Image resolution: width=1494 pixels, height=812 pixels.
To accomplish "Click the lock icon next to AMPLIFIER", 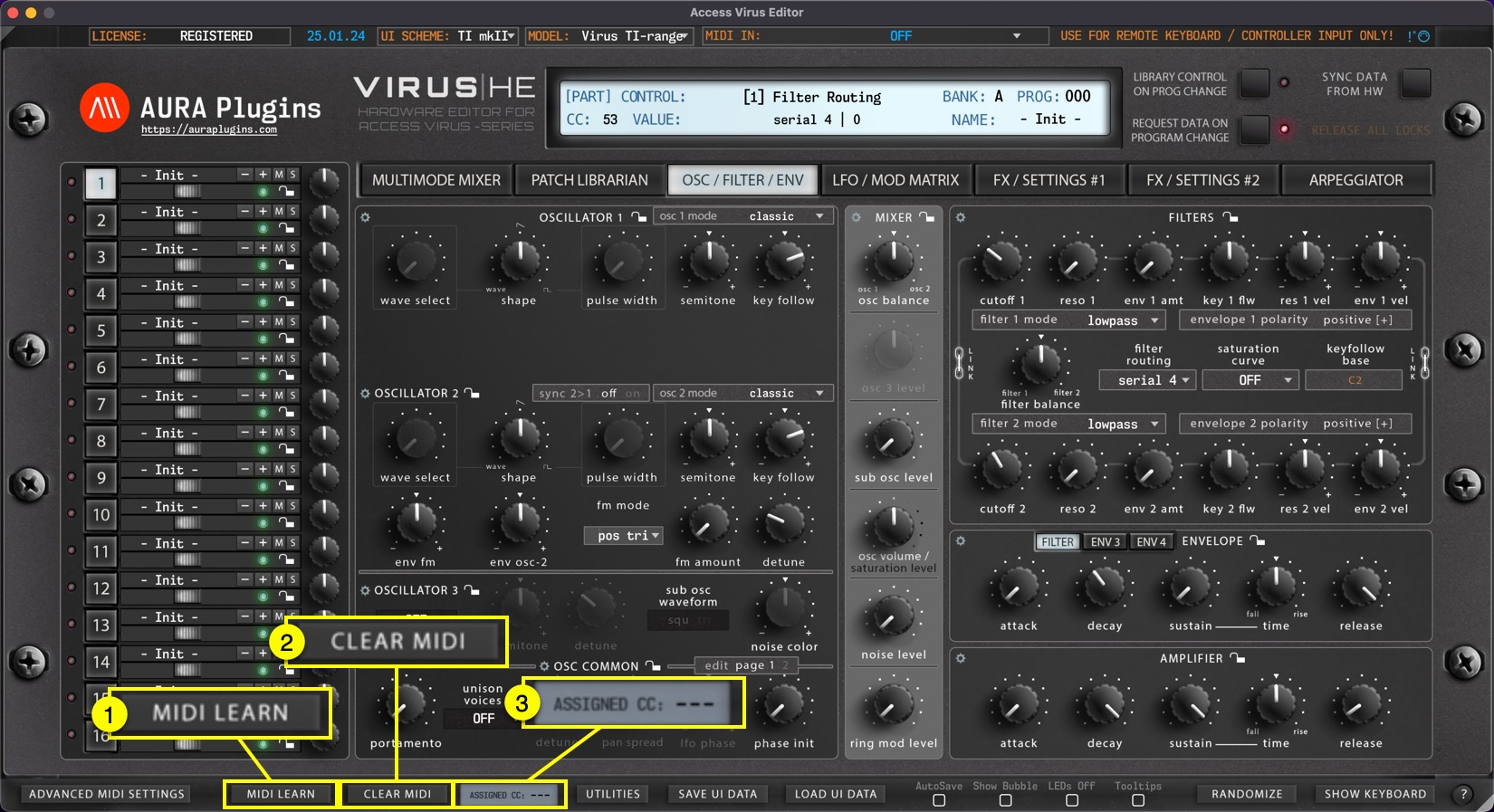I will [x=1238, y=659].
